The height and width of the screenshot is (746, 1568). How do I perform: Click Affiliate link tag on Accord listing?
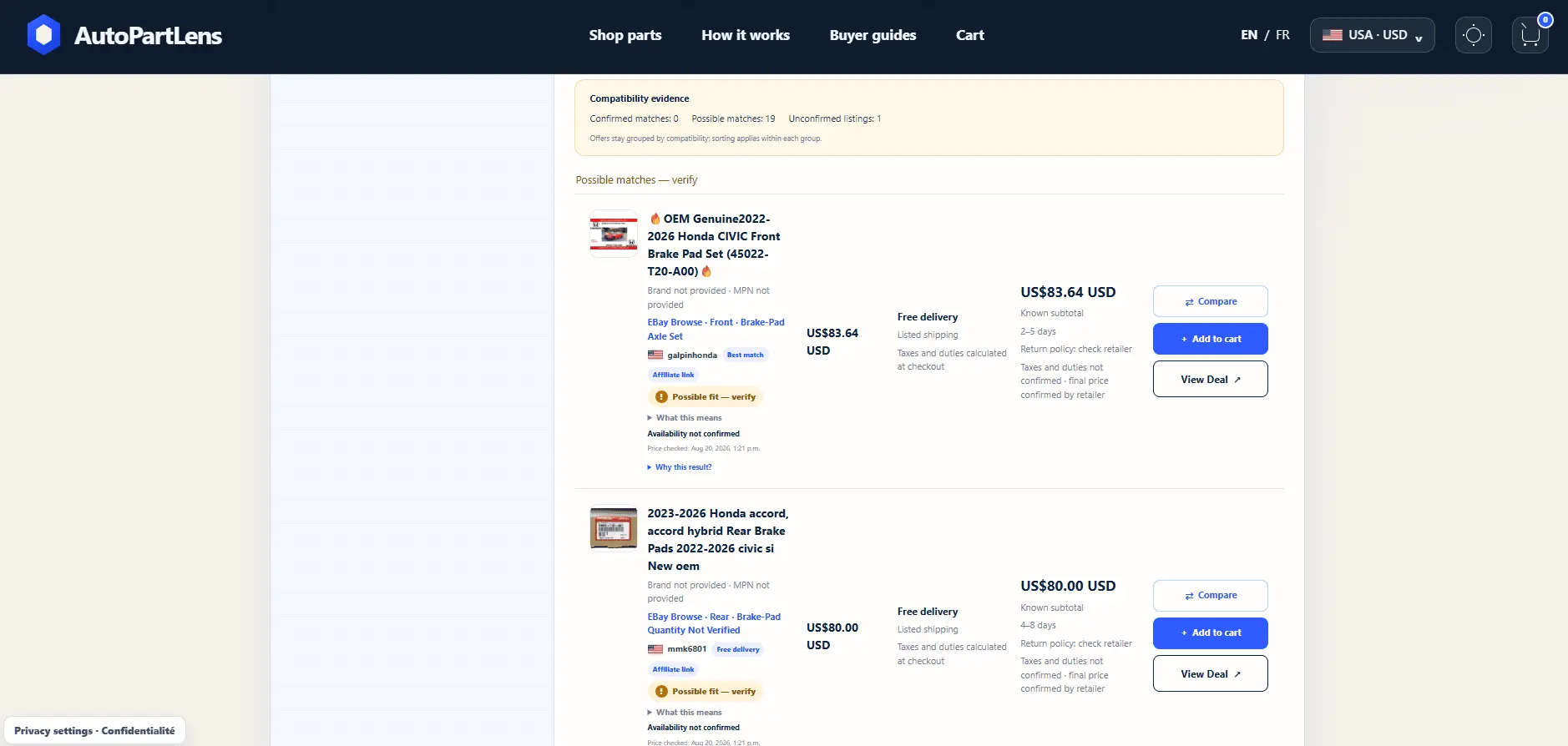coord(673,669)
